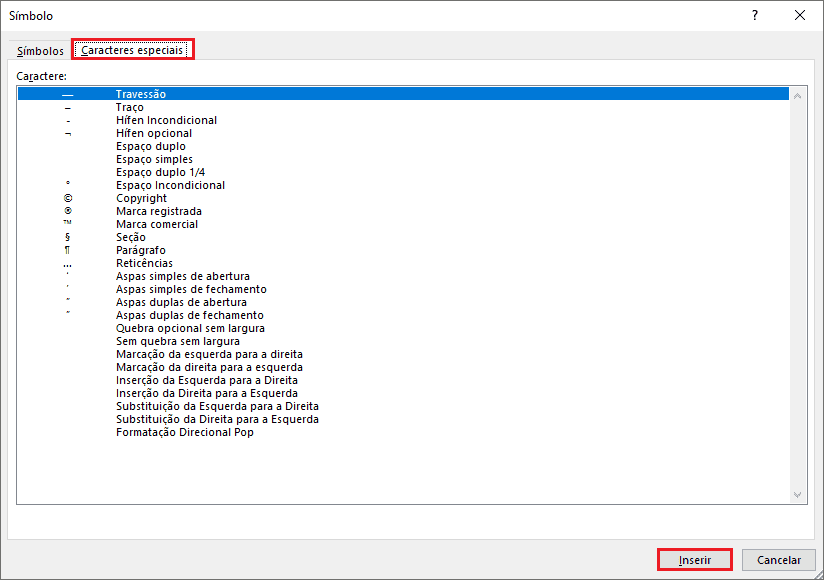This screenshot has height=580, width=824.
Task: Click the © glyph beside Copyright
Action: tap(68, 198)
